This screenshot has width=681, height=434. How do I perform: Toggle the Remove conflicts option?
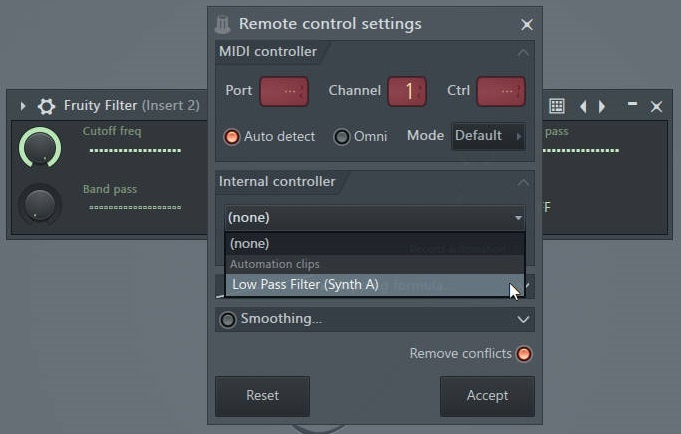(x=524, y=354)
